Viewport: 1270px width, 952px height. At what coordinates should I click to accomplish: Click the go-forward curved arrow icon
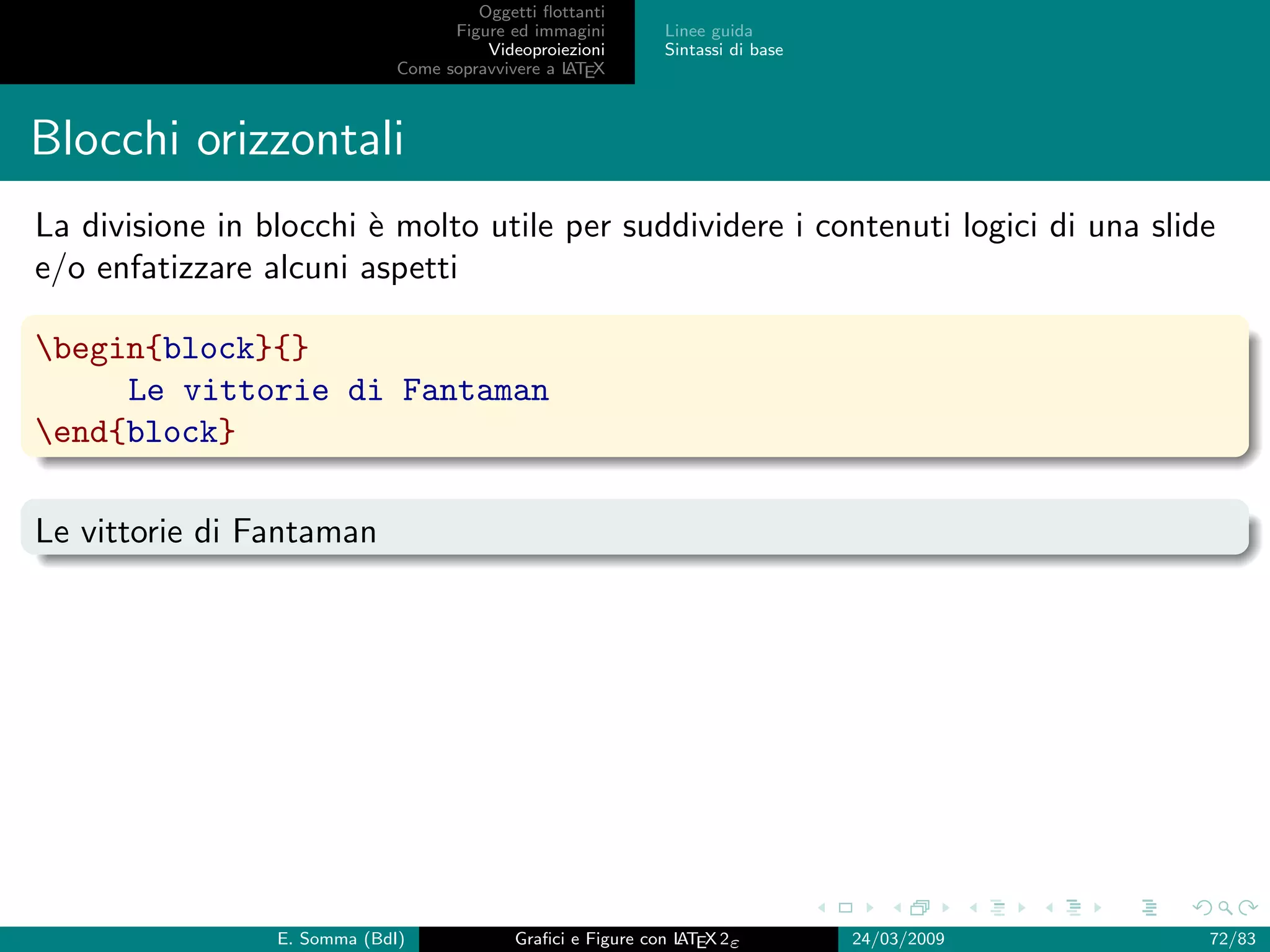click(x=1248, y=908)
